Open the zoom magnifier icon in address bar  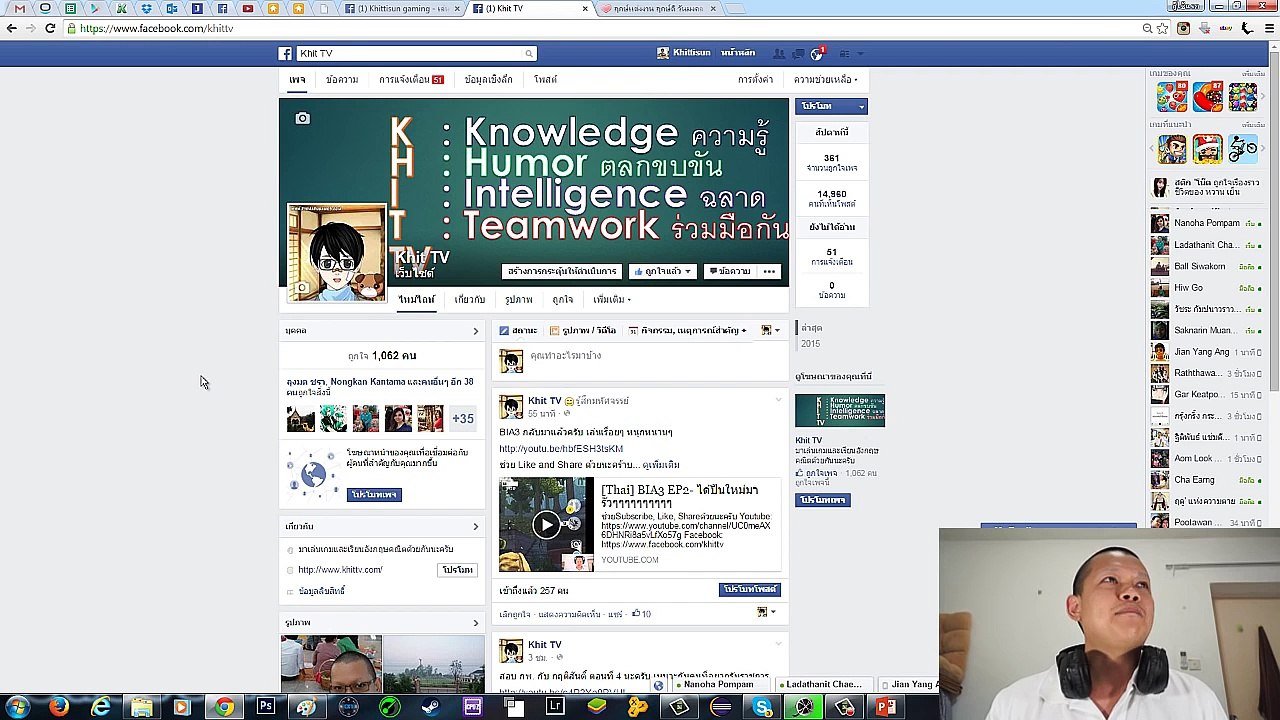[1147, 28]
